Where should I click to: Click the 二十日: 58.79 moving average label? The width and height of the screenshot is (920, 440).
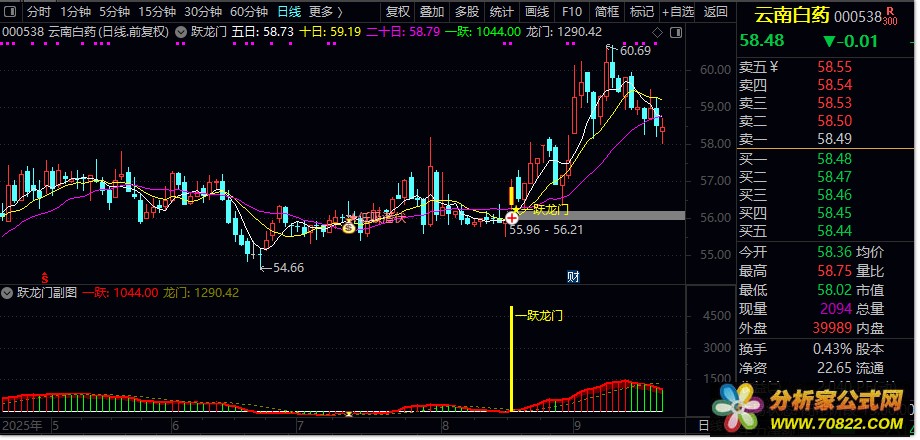404,32
